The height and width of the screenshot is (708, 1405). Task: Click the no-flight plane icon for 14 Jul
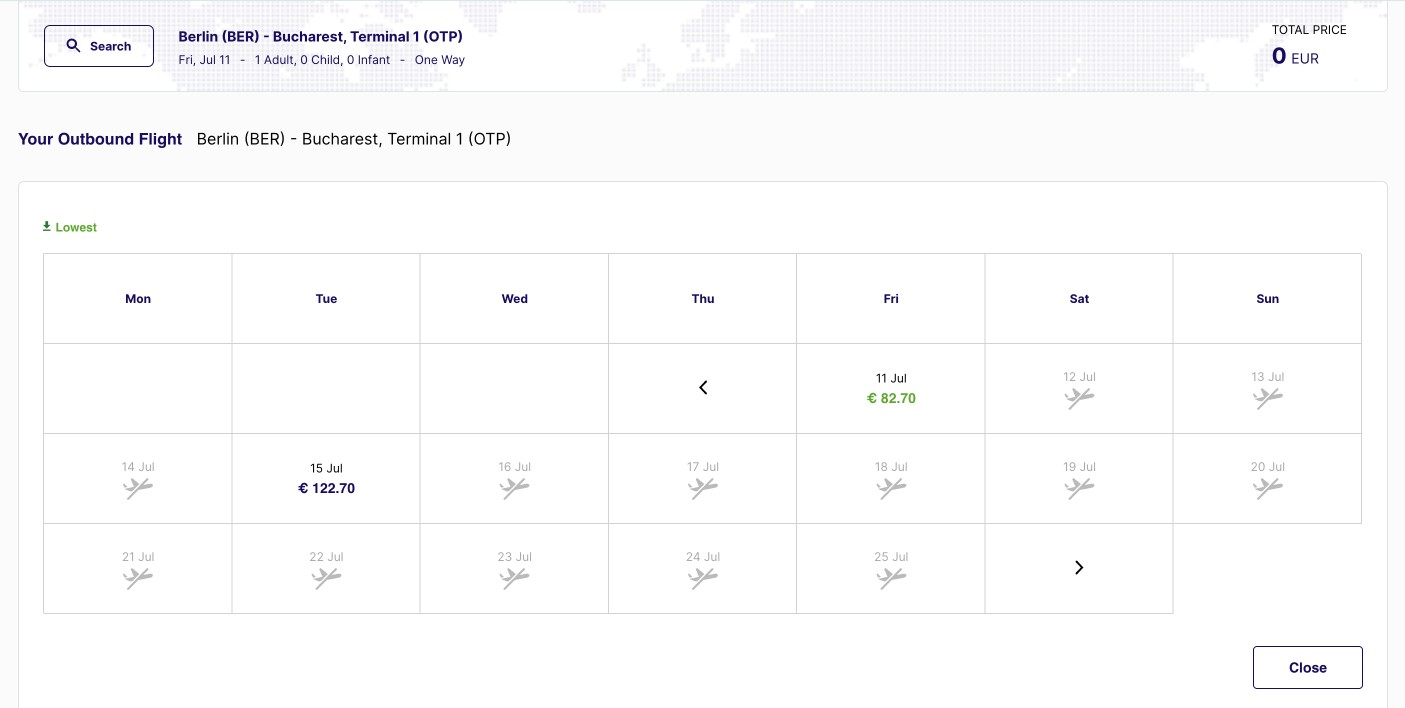(x=138, y=489)
